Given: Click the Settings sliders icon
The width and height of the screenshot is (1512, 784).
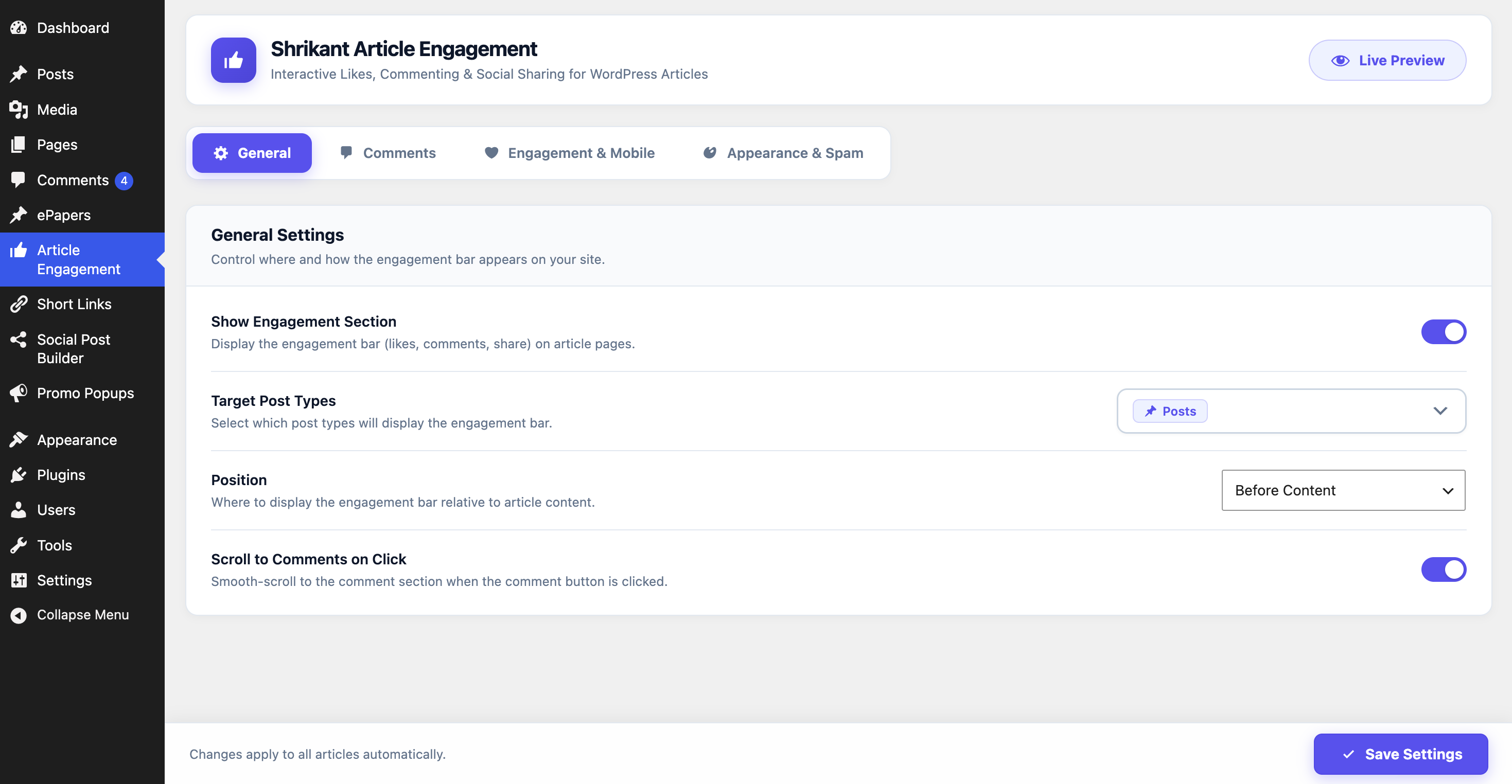Looking at the screenshot, I should point(19,580).
